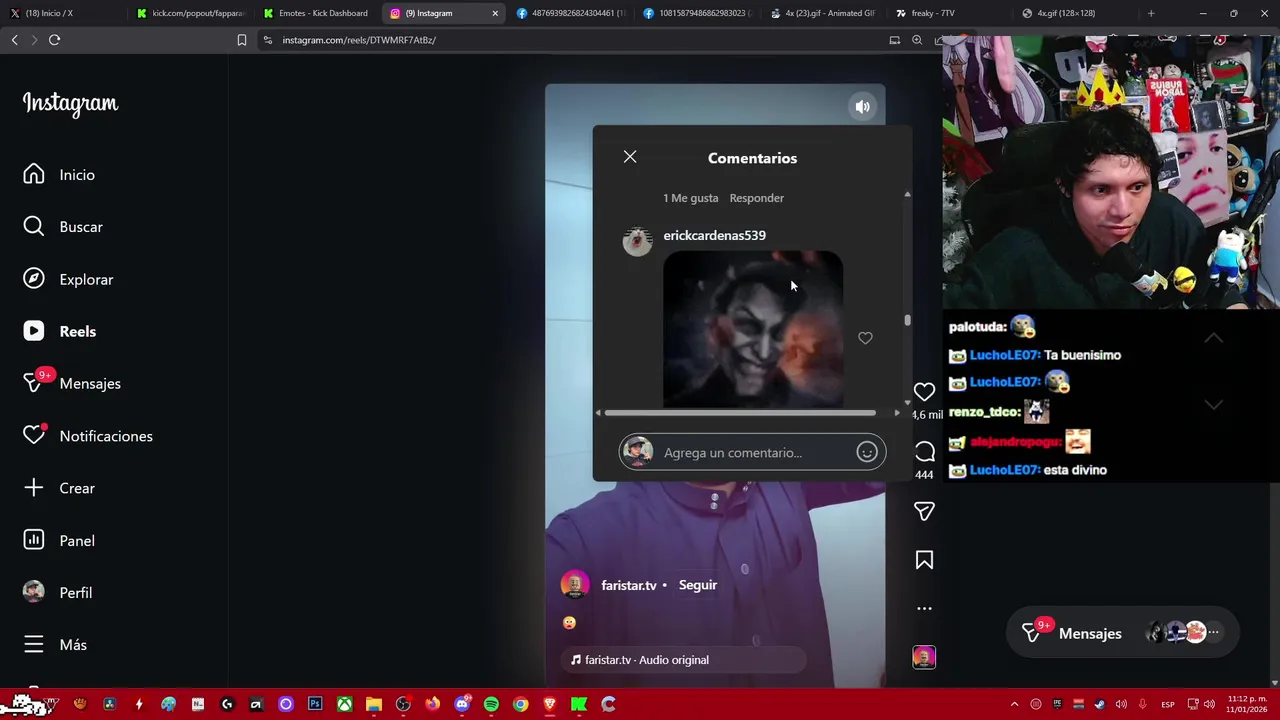
Task: Open Inicio home in sidebar
Action: [60, 175]
